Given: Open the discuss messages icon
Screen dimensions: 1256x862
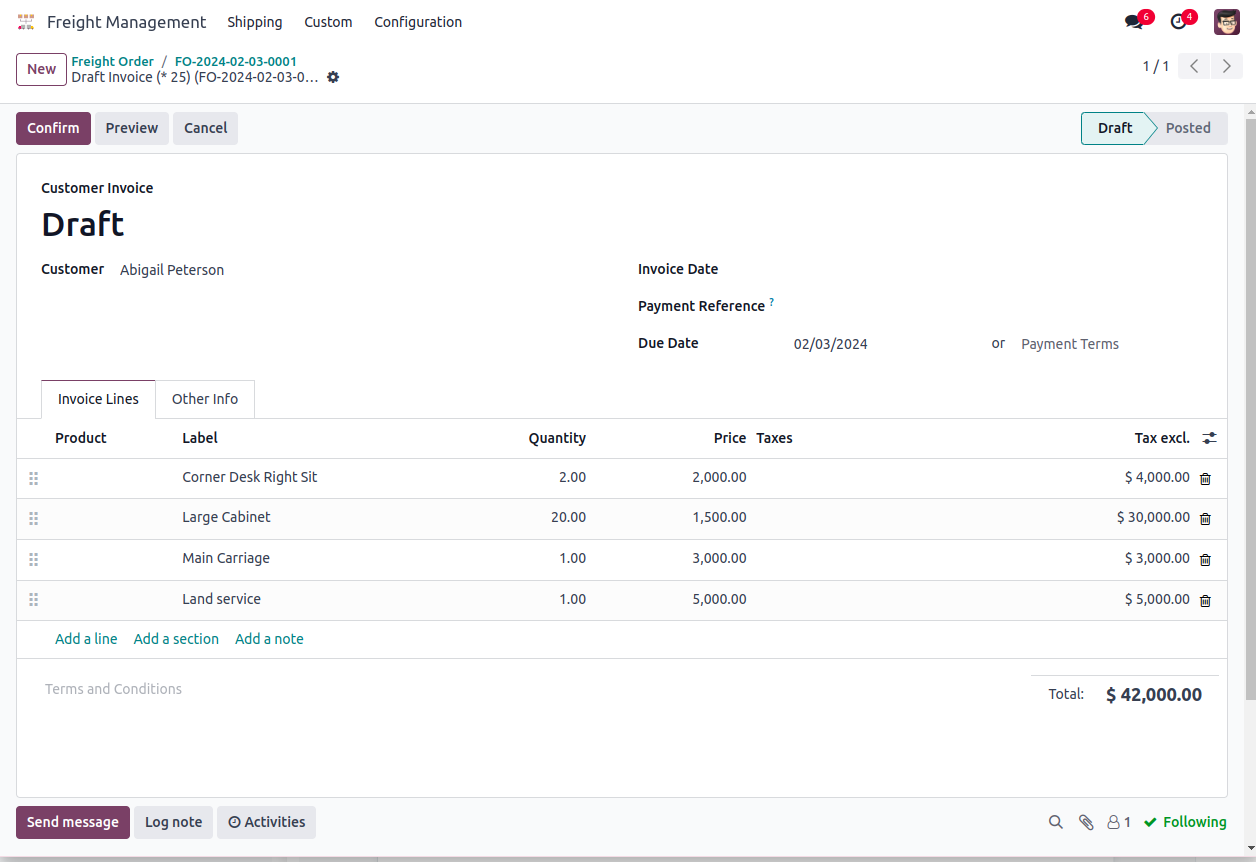Looking at the screenshot, I should (1133, 22).
